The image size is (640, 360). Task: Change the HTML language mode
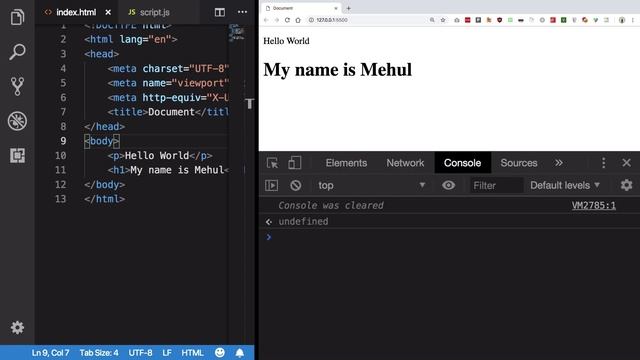point(192,353)
